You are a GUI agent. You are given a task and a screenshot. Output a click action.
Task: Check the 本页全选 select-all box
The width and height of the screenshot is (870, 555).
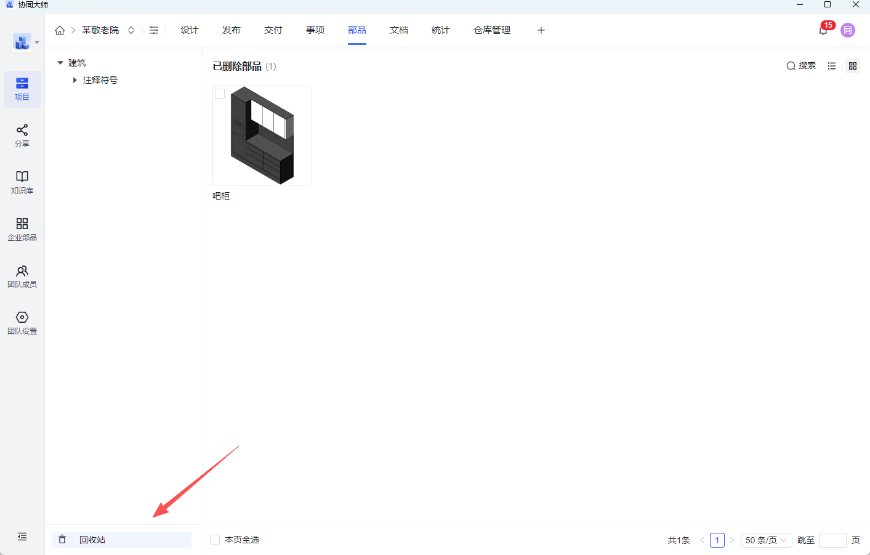[x=215, y=540]
